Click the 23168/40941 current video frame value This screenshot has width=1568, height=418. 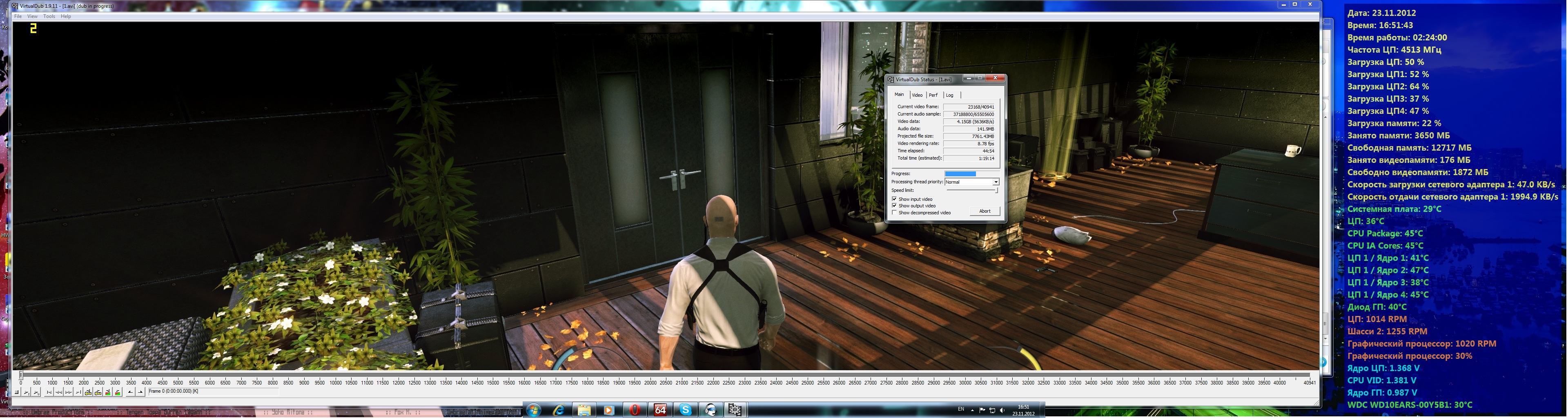point(970,107)
